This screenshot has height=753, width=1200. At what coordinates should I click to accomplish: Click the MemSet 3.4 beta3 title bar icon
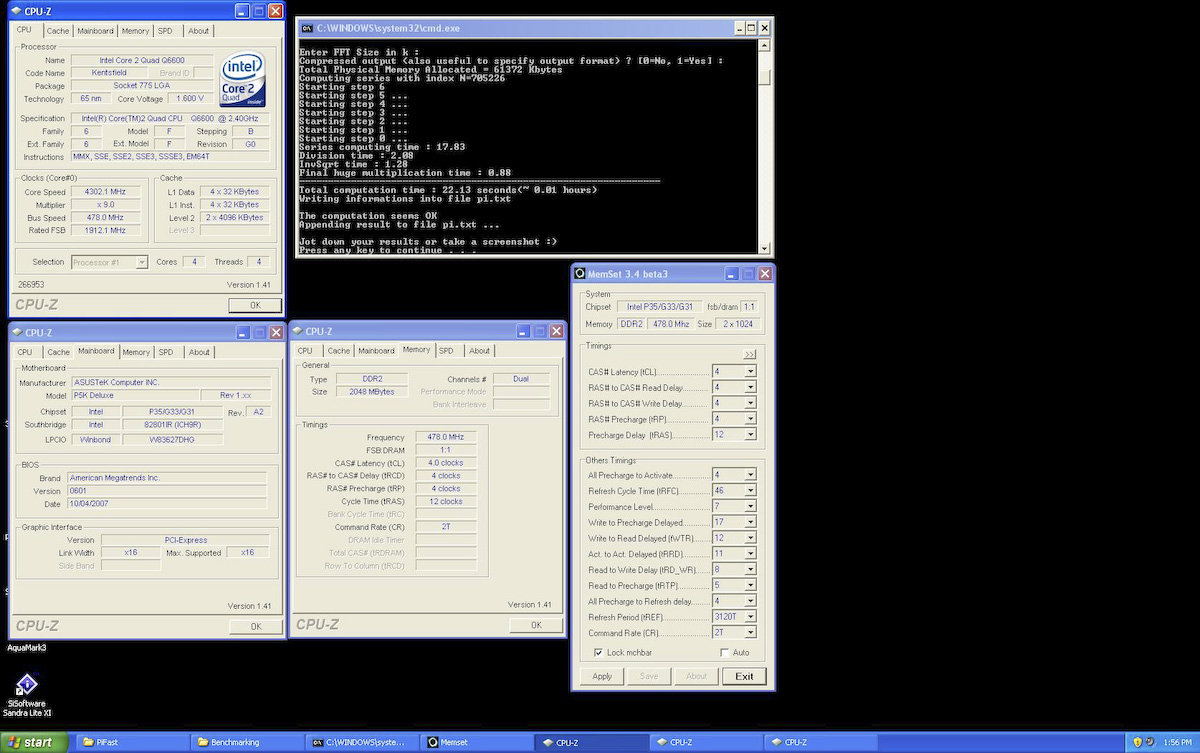(x=580, y=274)
